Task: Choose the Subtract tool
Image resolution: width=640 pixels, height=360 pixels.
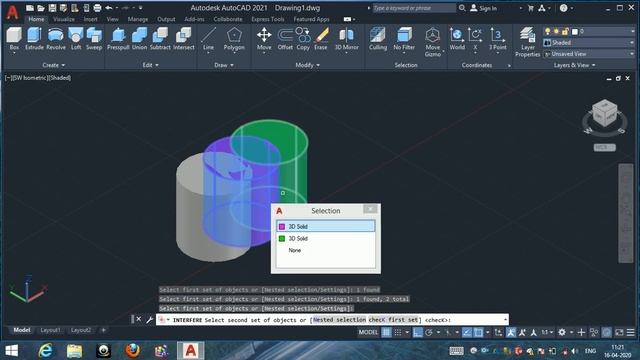Action: point(160,38)
